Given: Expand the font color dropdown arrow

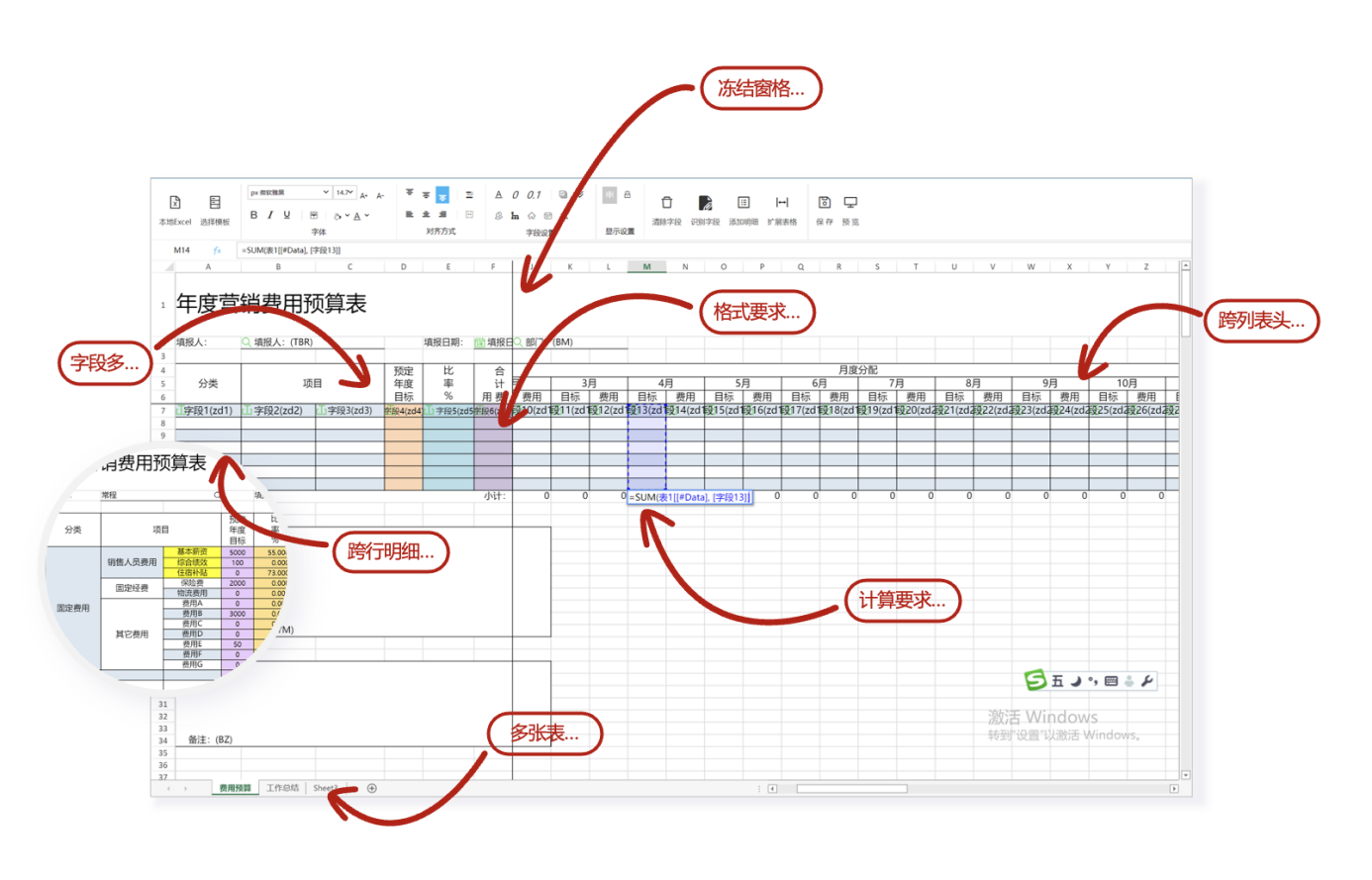Looking at the screenshot, I should click(x=367, y=216).
